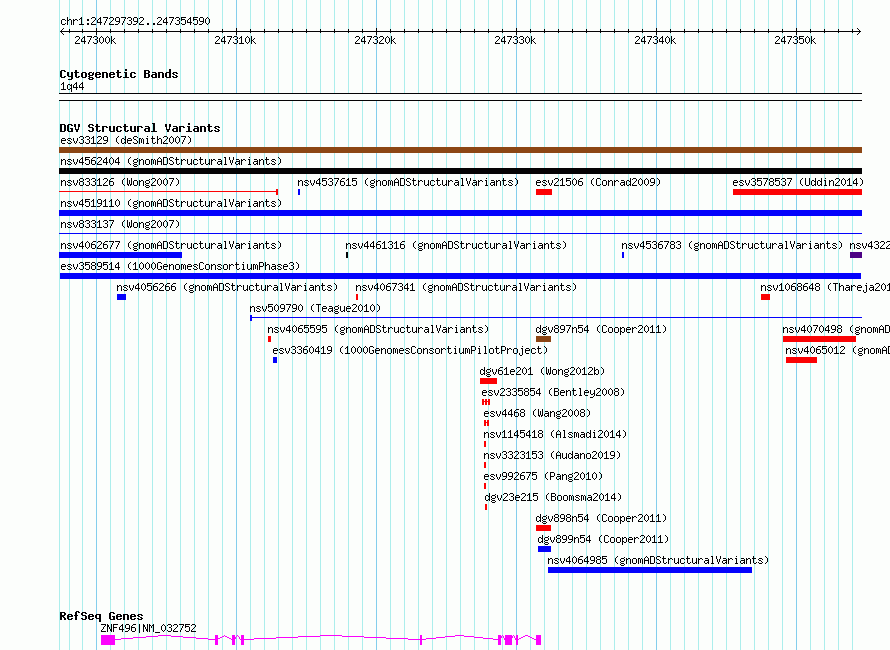Open esv3589514 1000Genomes Phase3 variant

(x=180, y=266)
